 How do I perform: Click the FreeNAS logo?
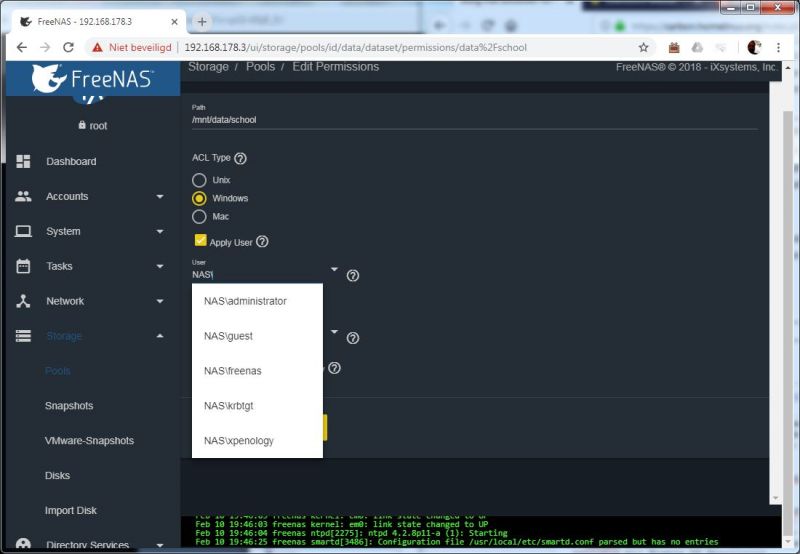point(92,79)
